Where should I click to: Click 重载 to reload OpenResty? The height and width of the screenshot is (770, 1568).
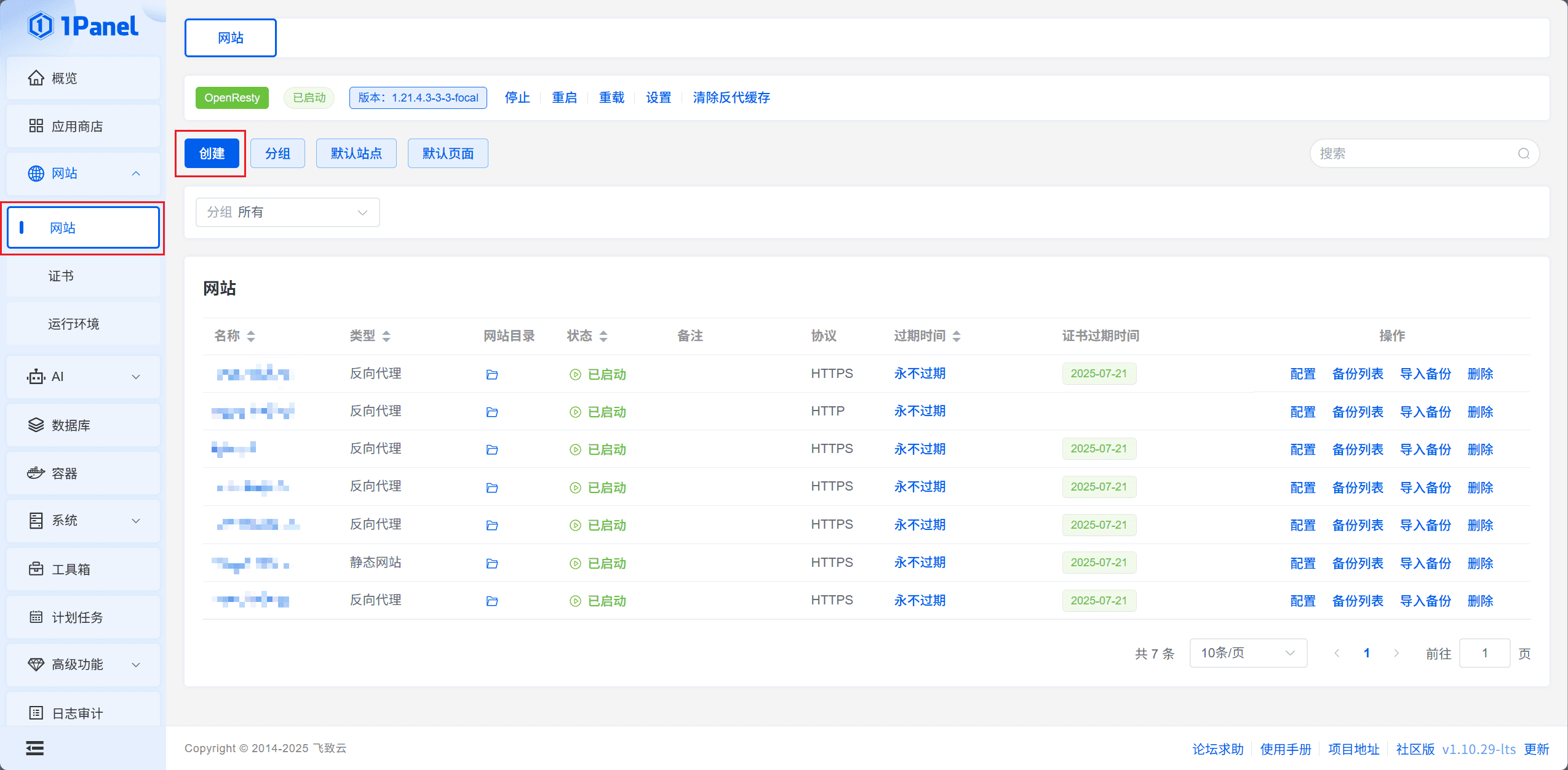(x=611, y=98)
